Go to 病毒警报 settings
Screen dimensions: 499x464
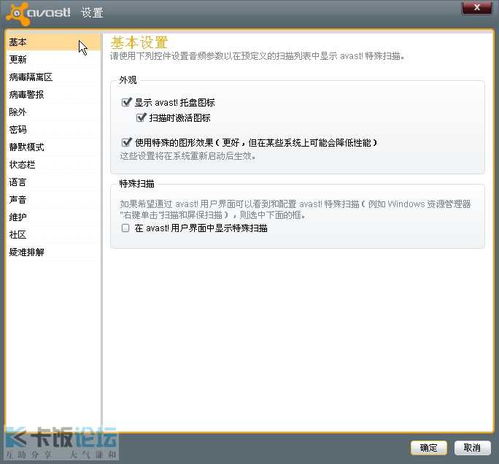click(53, 95)
